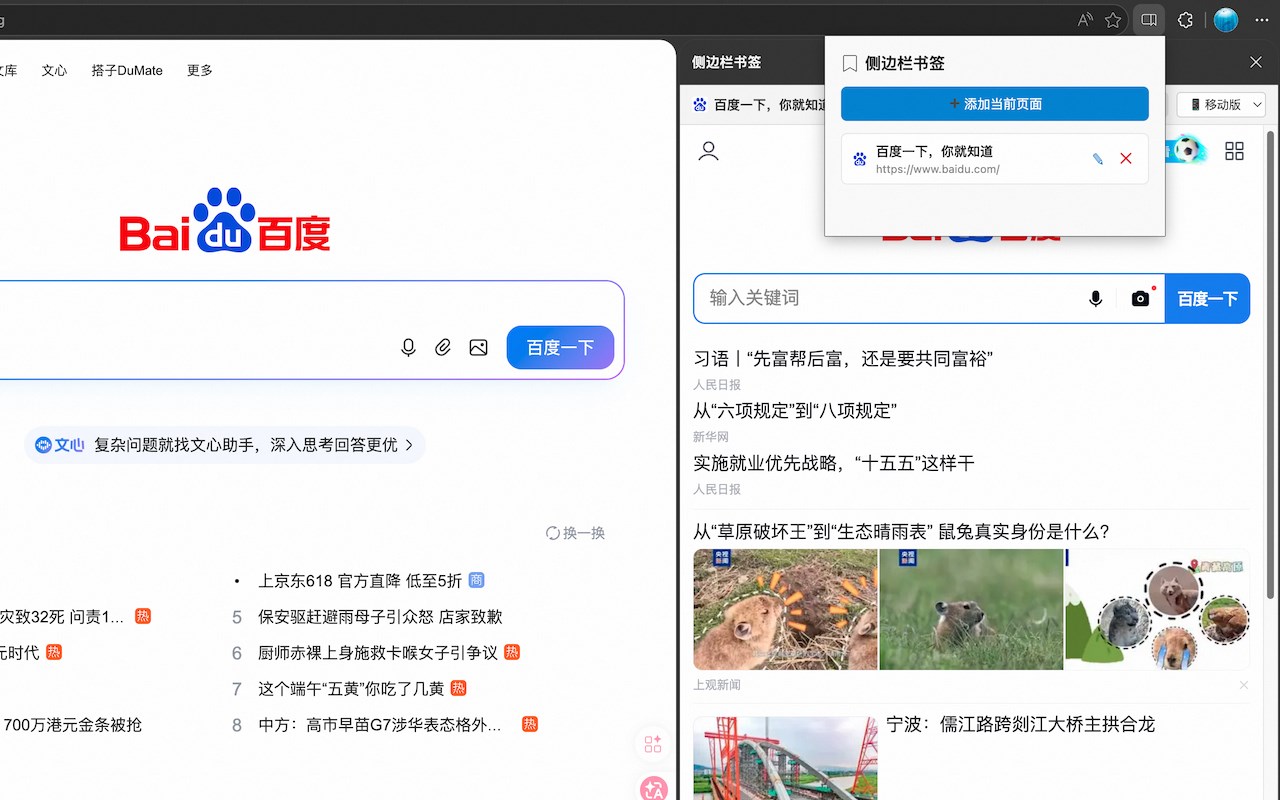
Task: Open 搭子DuMate in top navigation
Action: tap(127, 70)
